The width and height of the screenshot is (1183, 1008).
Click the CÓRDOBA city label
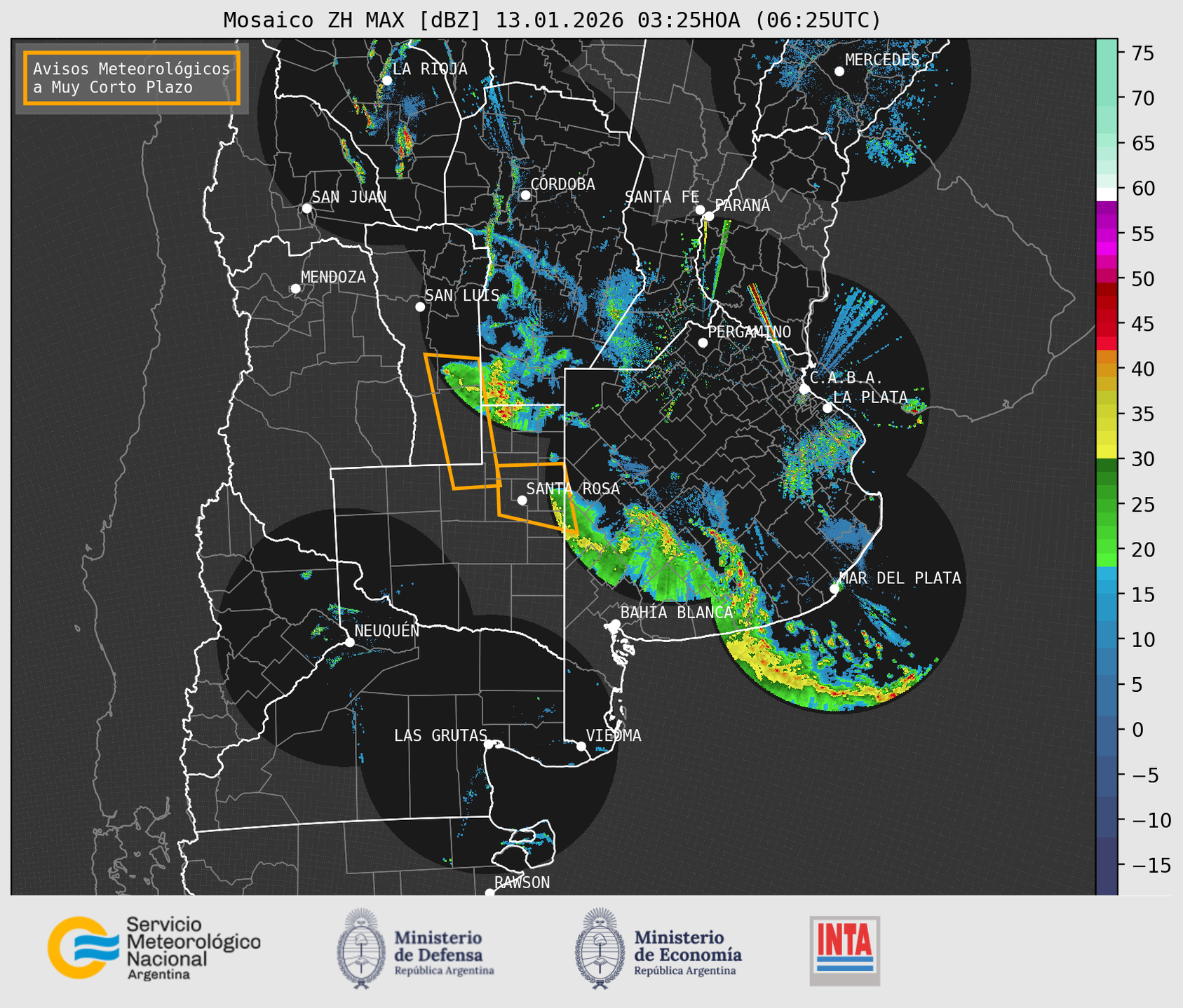(x=562, y=184)
